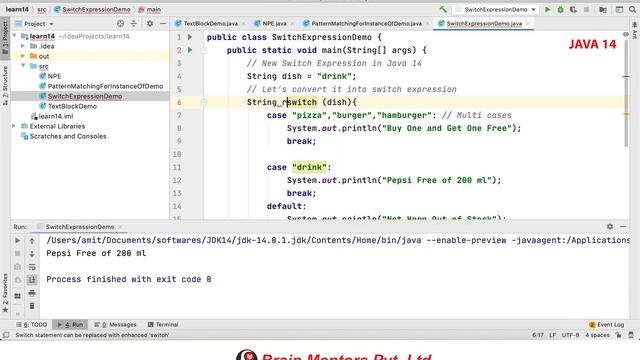Viewport: 640px width, 360px height.
Task: Toggle scroll to end in Run console
Action: pos(32,280)
